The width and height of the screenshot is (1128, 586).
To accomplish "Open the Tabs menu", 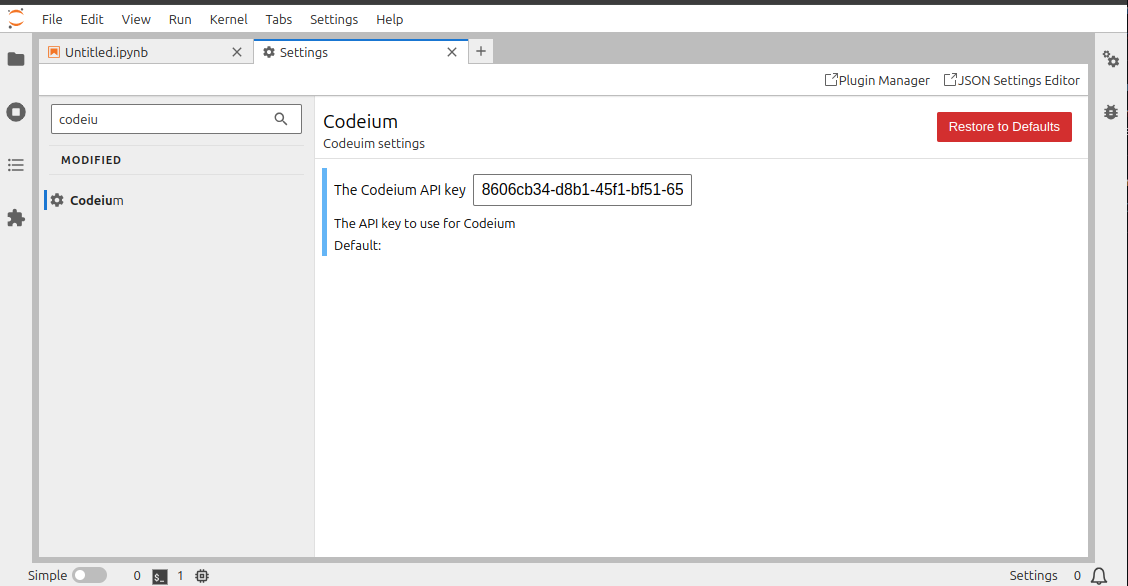I will [x=278, y=19].
